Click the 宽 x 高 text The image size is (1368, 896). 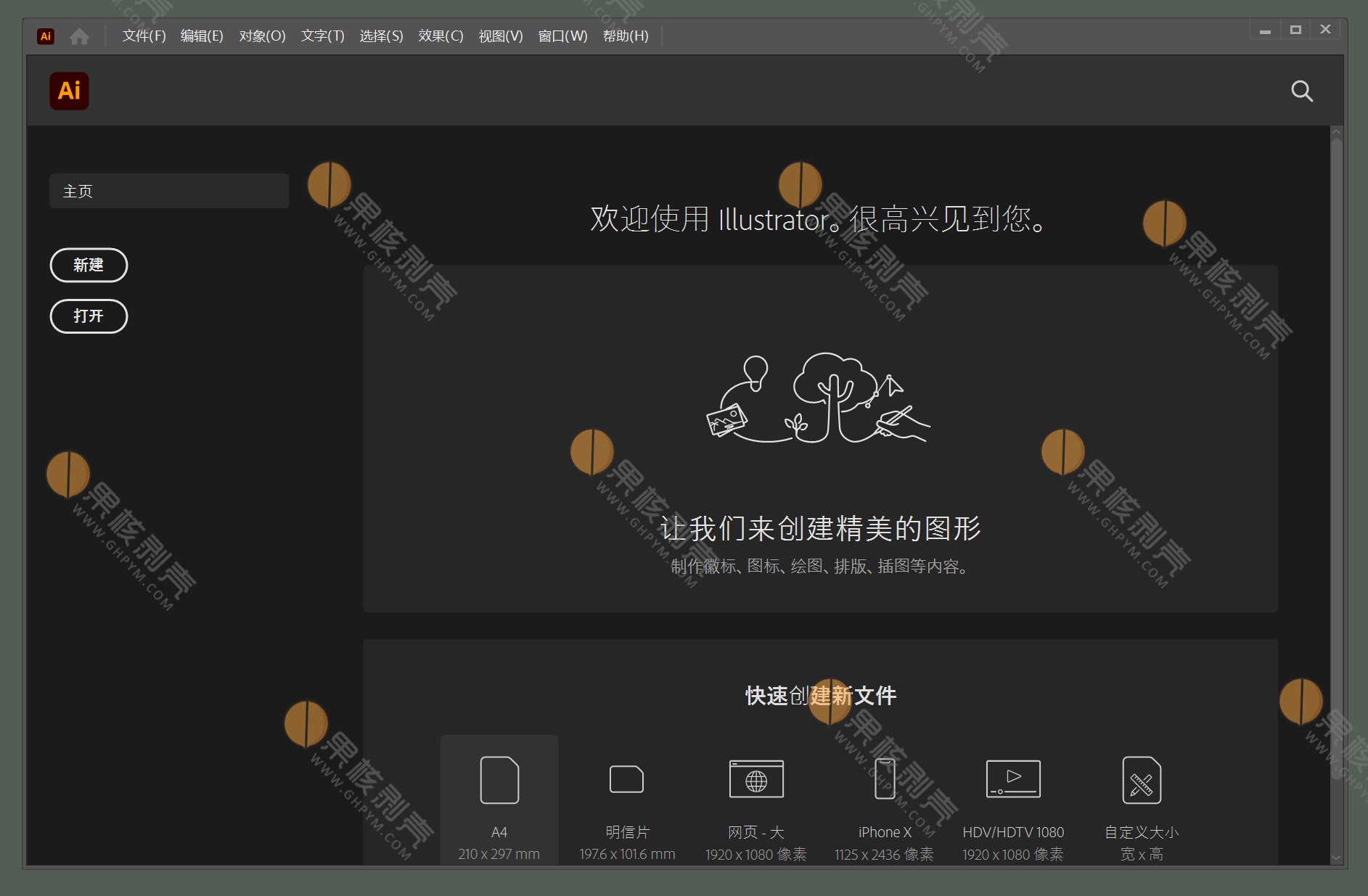(1142, 854)
